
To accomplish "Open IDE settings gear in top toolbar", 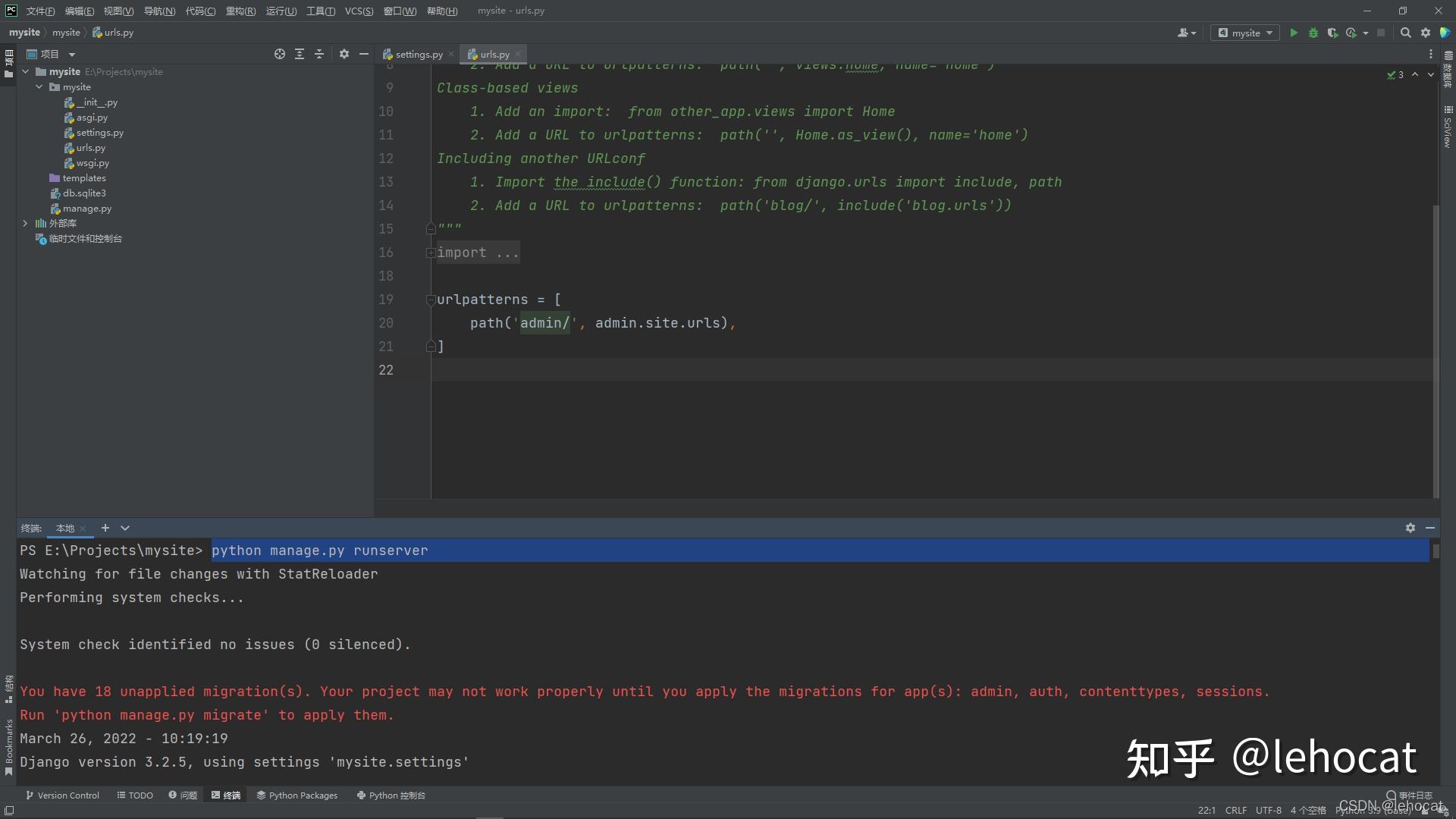I will pyautogui.click(x=1426, y=33).
